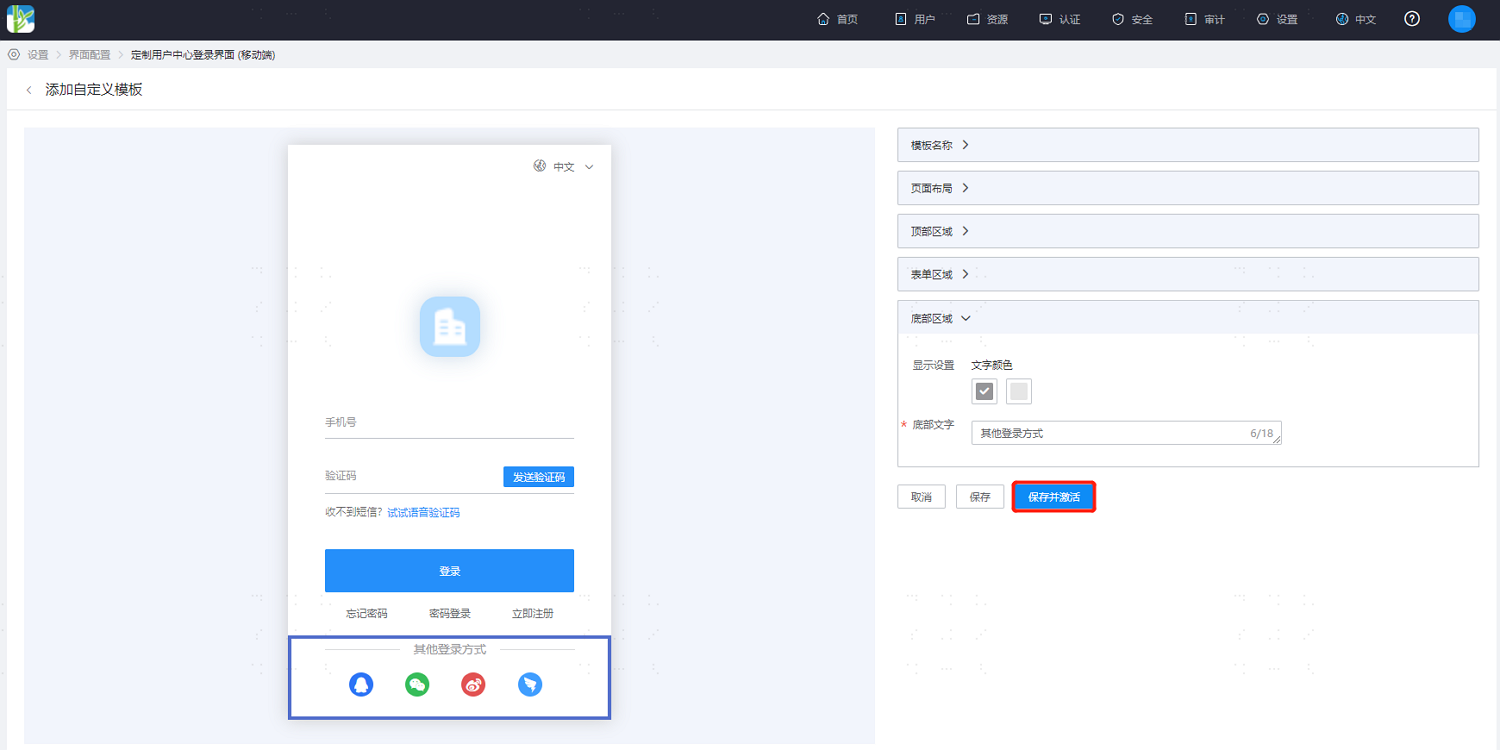Select the dark gray checked text color swatch
This screenshot has width=1500, height=750.
[985, 391]
